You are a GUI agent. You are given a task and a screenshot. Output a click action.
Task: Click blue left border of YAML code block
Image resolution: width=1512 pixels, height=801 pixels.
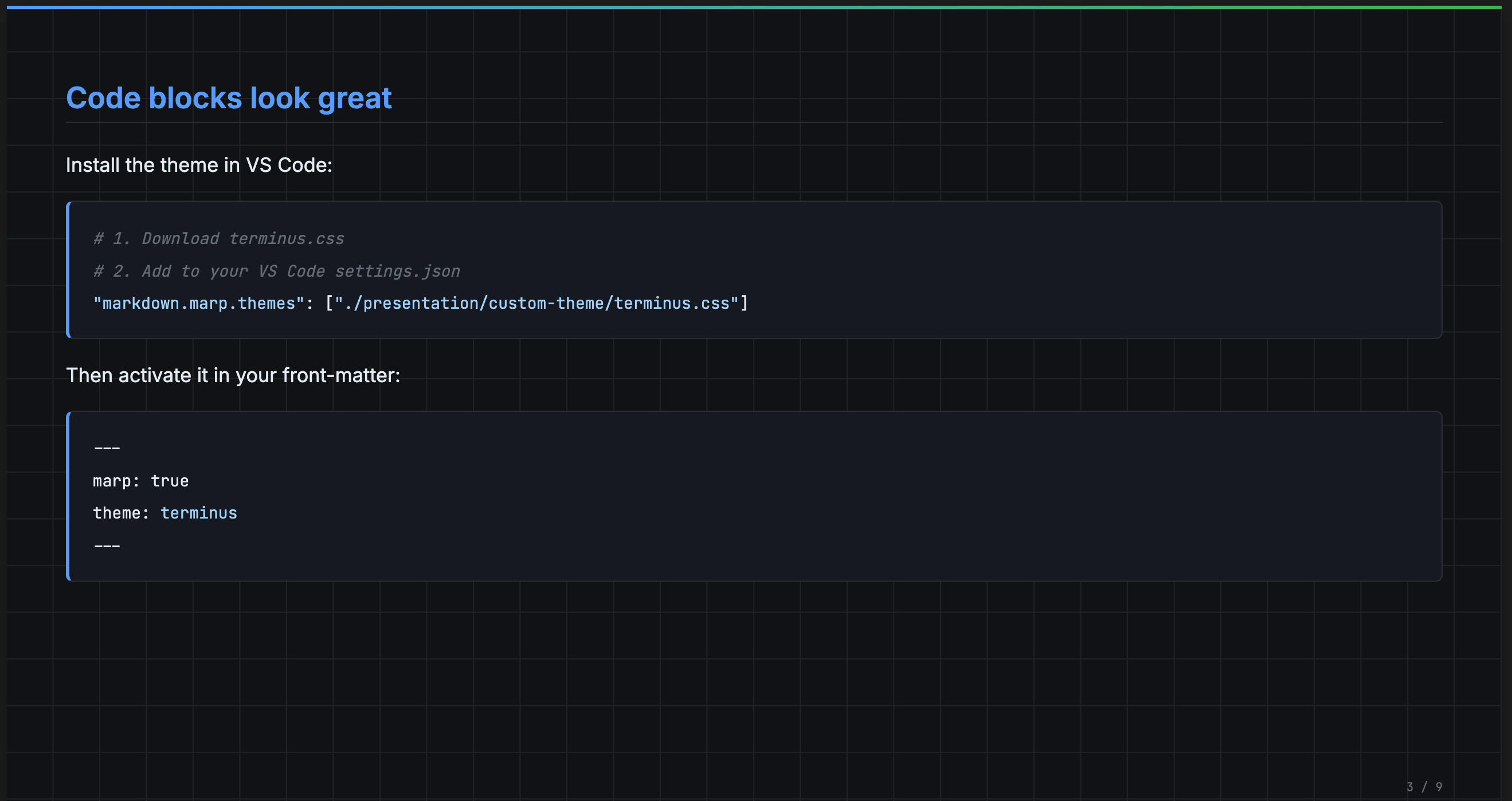(68, 496)
